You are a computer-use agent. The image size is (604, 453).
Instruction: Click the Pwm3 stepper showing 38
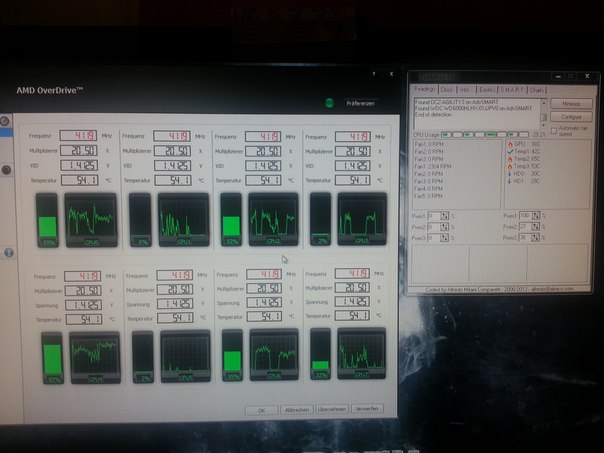536,238
